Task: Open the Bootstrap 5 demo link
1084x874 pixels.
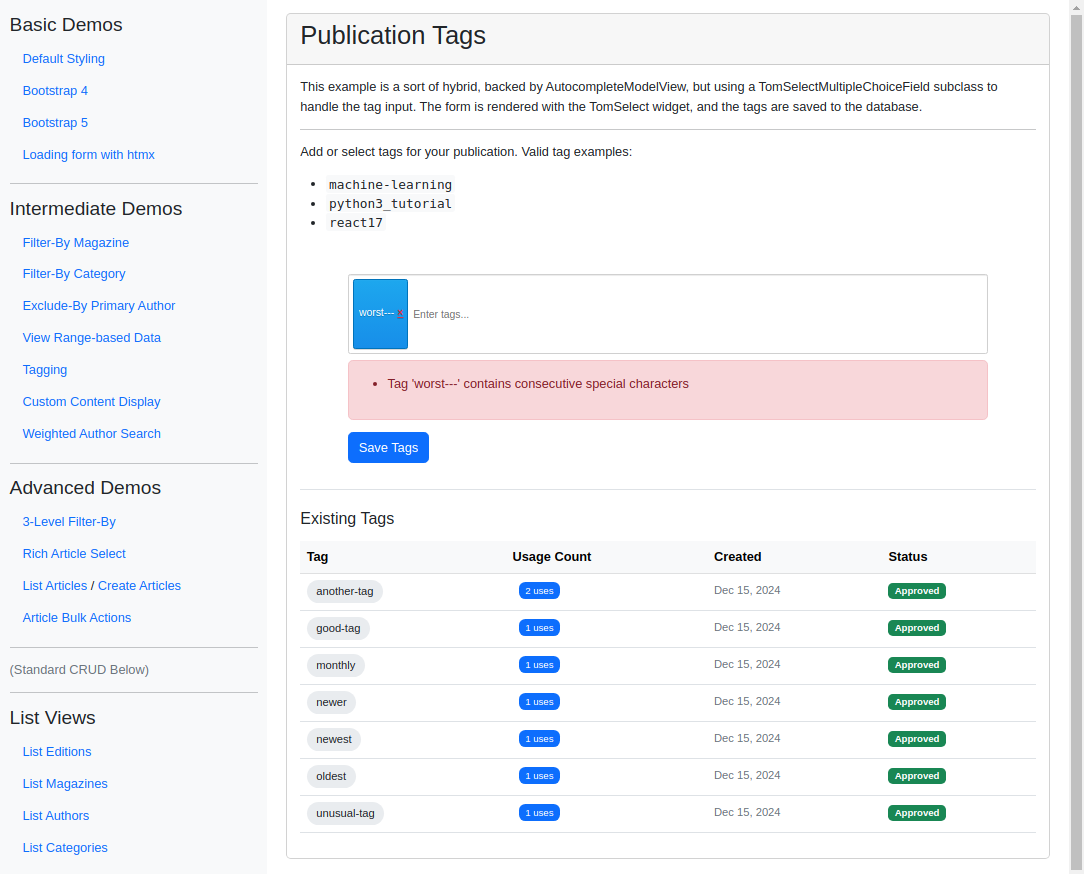Action: tap(55, 122)
